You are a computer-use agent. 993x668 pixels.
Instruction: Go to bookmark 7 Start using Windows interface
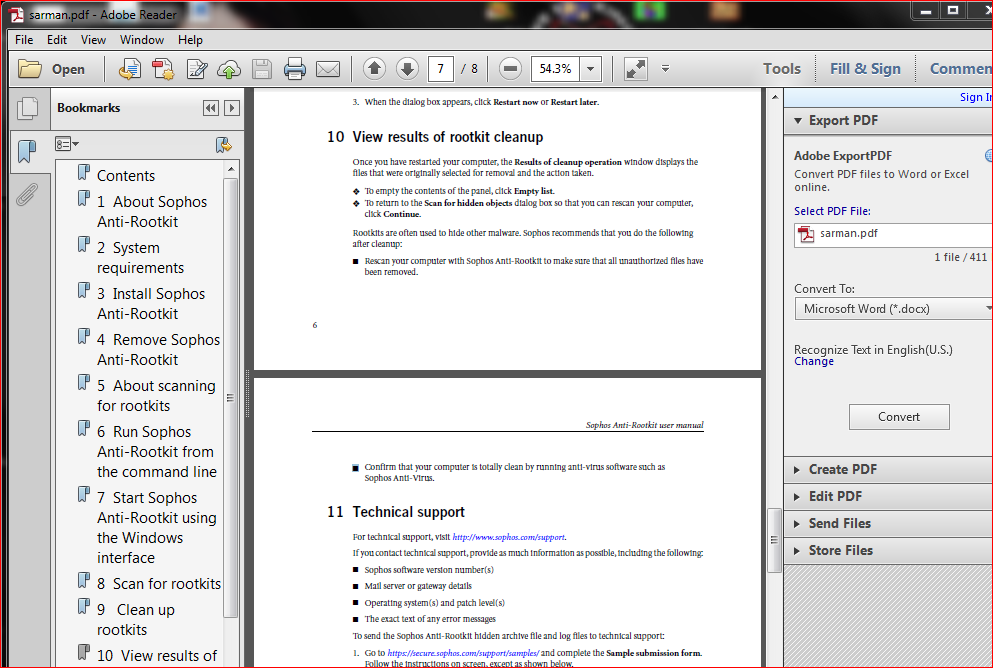pyautogui.click(x=156, y=527)
